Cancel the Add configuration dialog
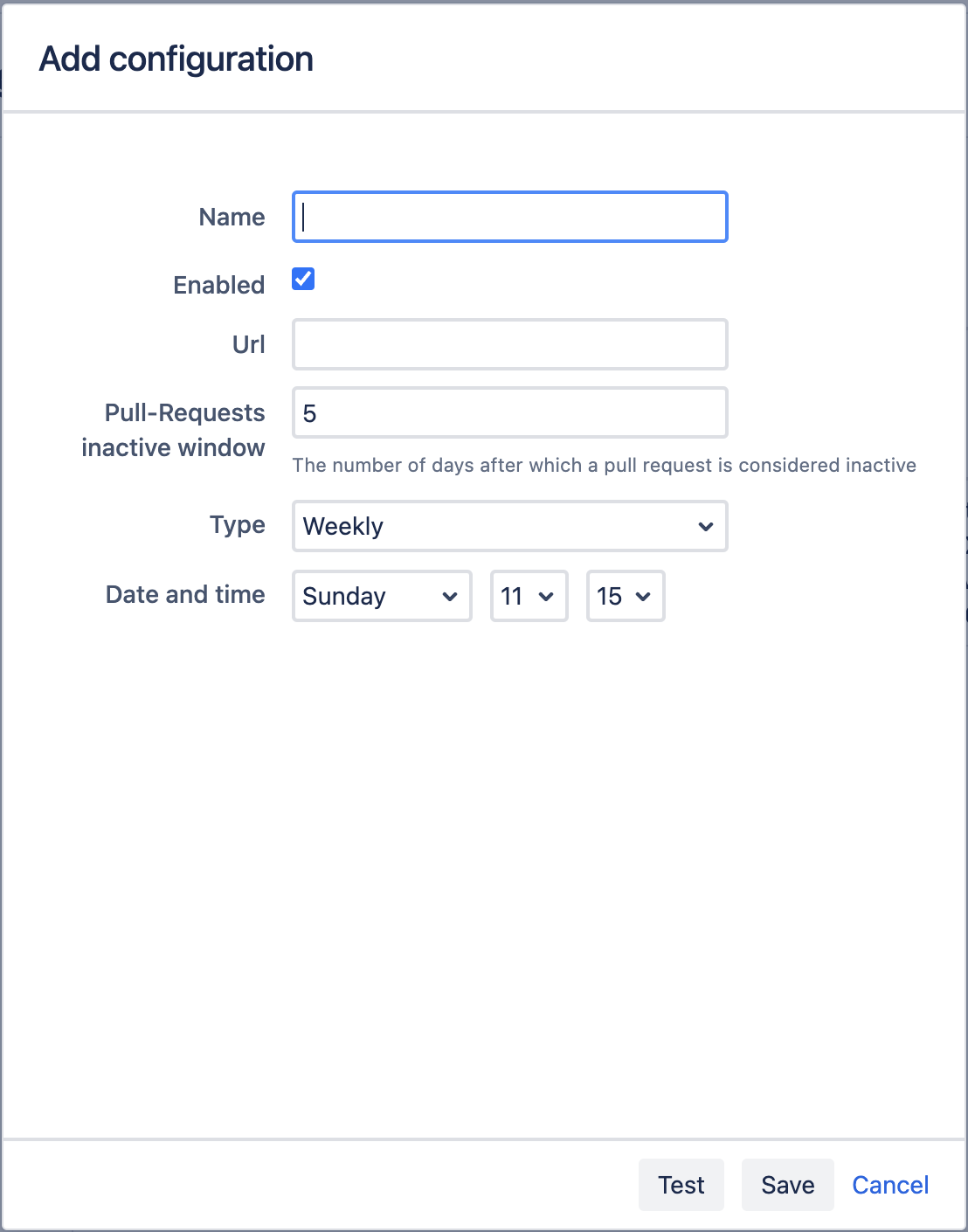This screenshot has width=968, height=1232. pos(890,1185)
